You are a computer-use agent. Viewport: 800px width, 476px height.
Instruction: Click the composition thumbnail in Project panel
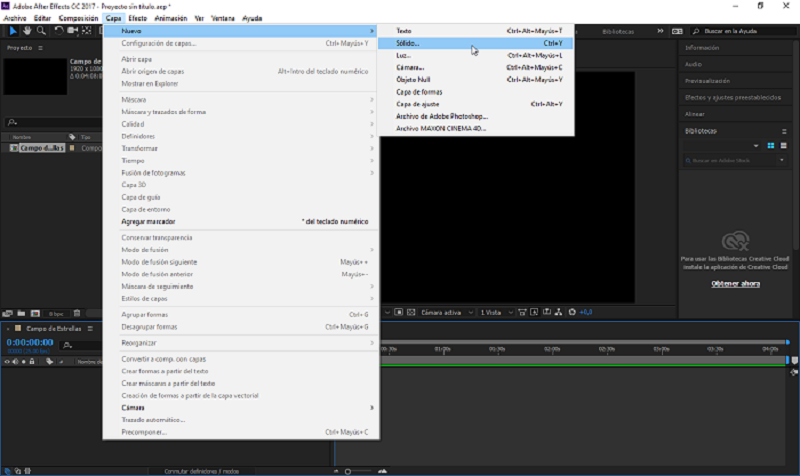35,77
